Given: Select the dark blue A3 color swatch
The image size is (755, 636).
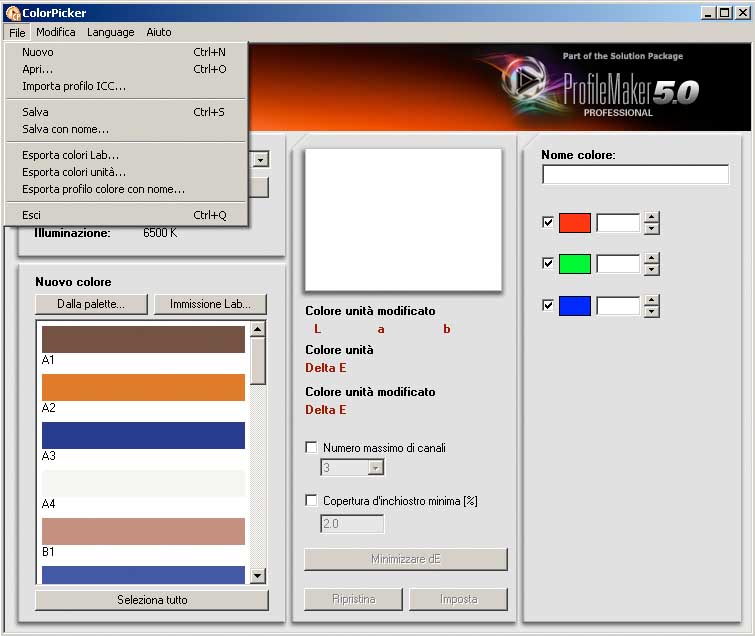Looking at the screenshot, I should (x=143, y=435).
